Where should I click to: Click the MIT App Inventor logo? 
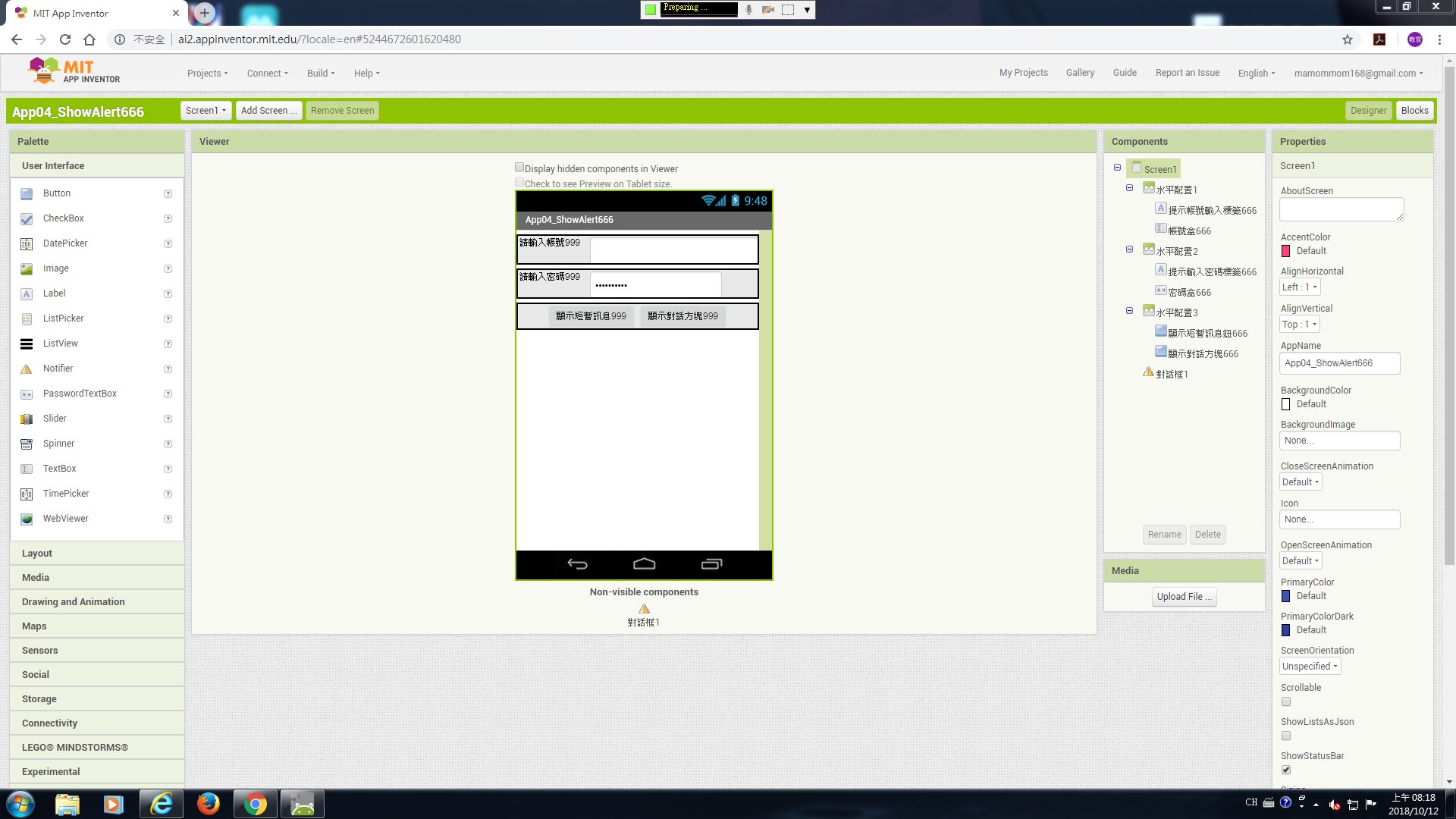pyautogui.click(x=74, y=71)
